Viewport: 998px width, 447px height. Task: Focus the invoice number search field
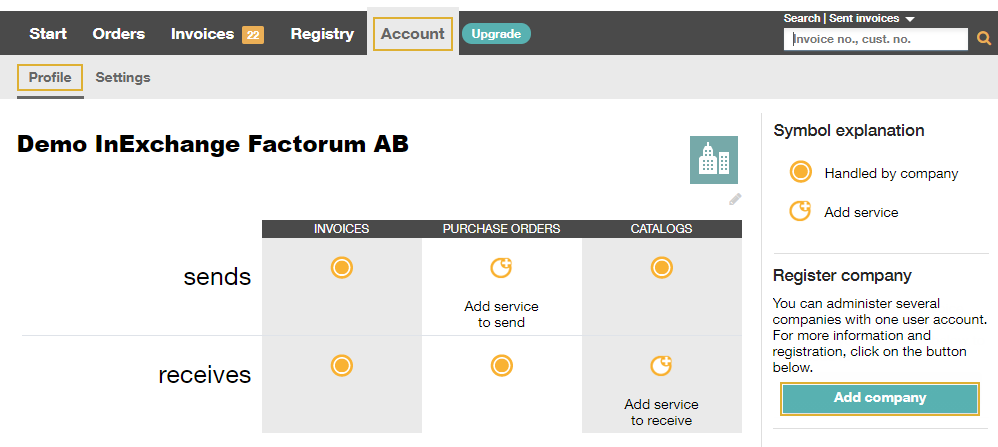coord(876,39)
